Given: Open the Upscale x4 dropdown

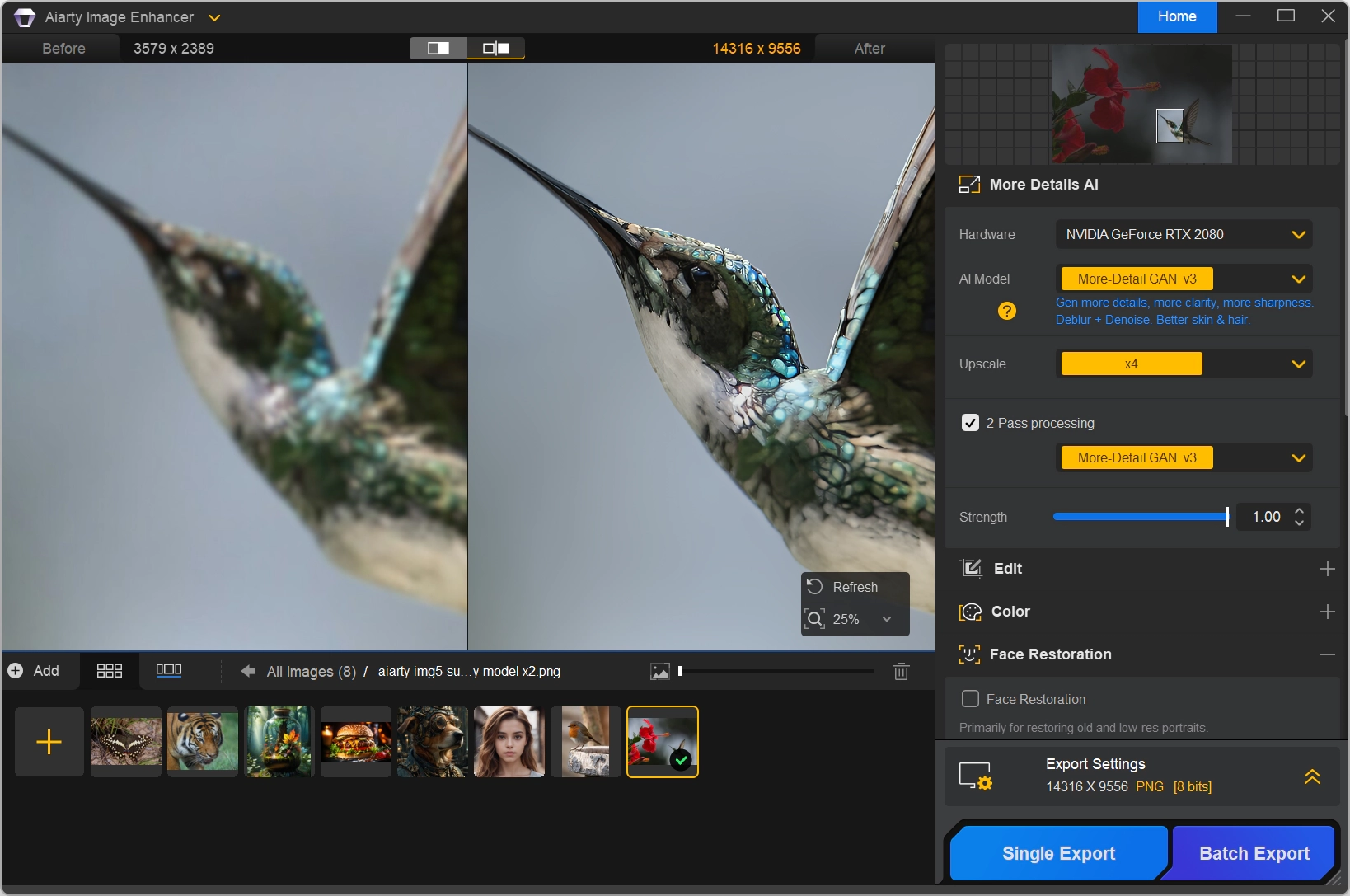Looking at the screenshot, I should pos(1184,364).
